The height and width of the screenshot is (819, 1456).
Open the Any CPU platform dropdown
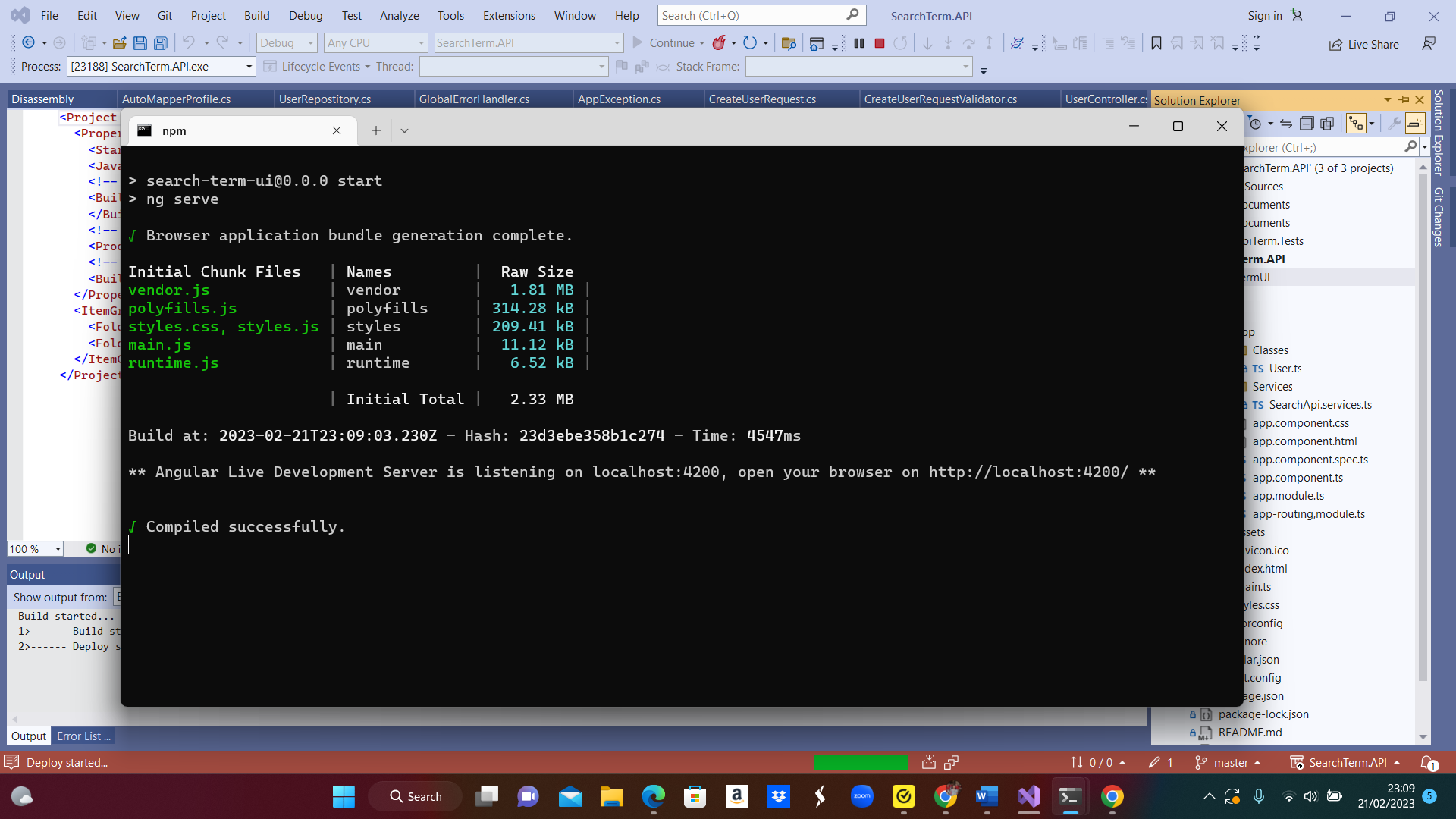[x=375, y=42]
